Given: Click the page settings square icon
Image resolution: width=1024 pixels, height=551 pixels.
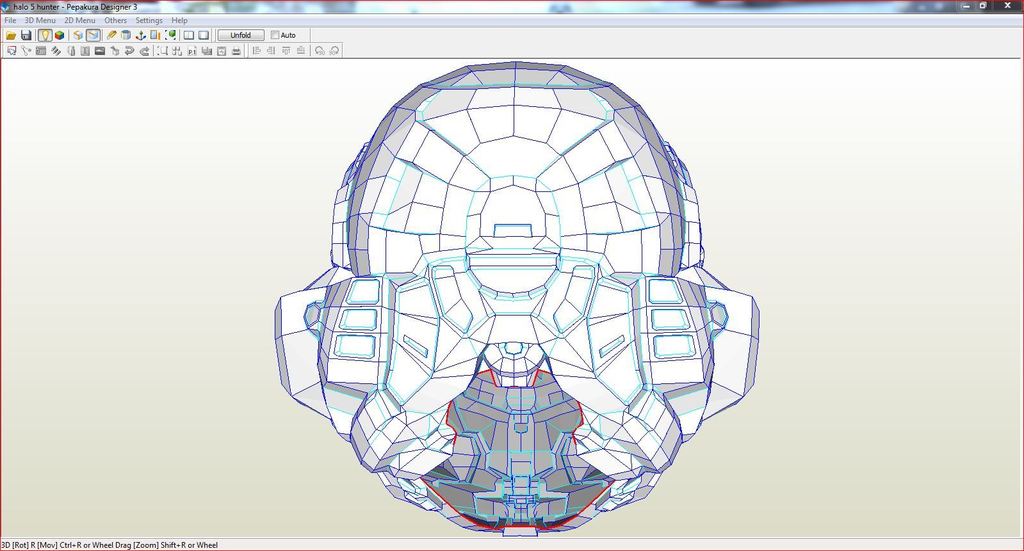Looking at the screenshot, I should 221,51.
